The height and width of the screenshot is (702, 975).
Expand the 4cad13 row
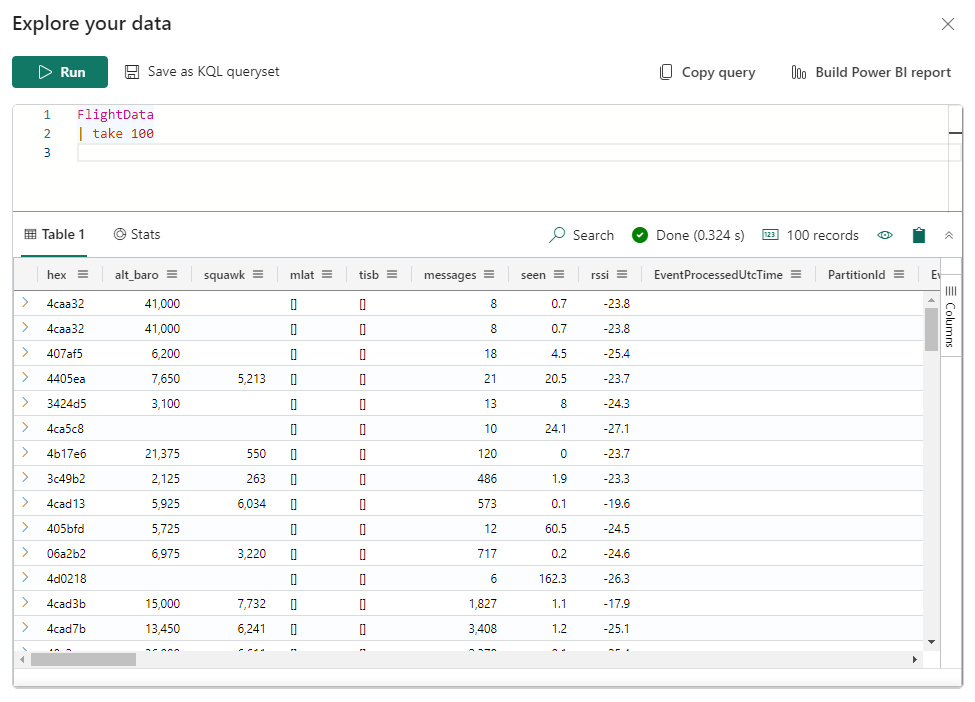(x=25, y=502)
